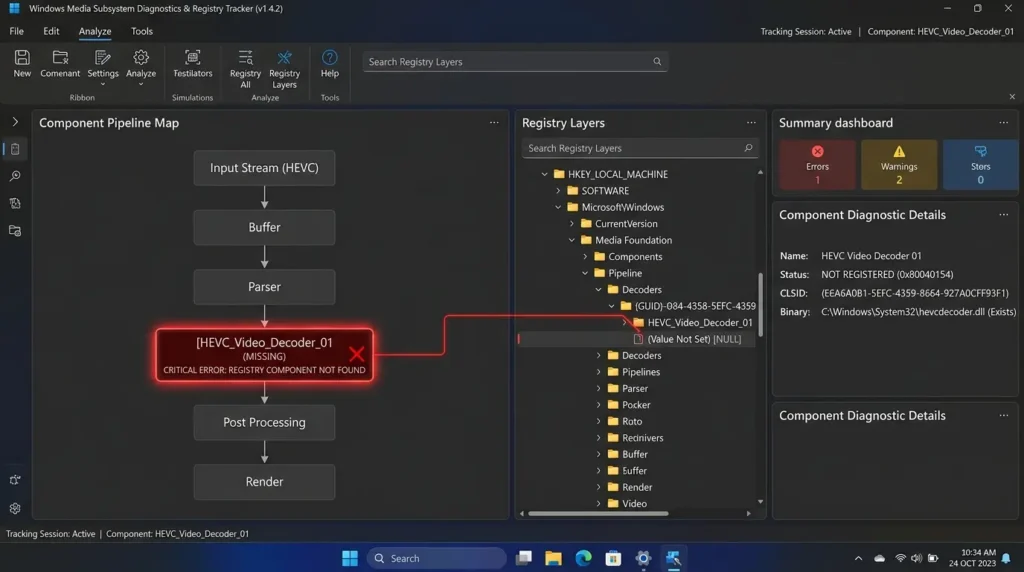The image size is (1024, 572).
Task: Collapse the MicrosoftWindows tree node
Action: [x=558, y=207]
